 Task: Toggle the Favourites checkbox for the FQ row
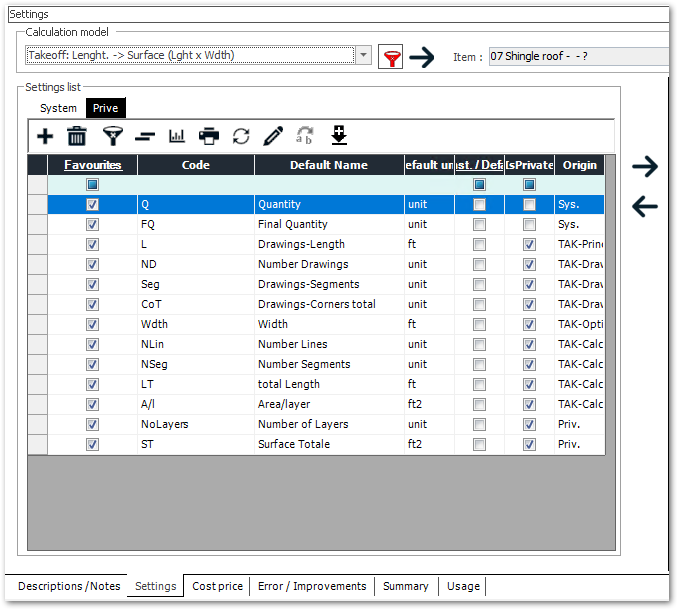tap(92, 225)
